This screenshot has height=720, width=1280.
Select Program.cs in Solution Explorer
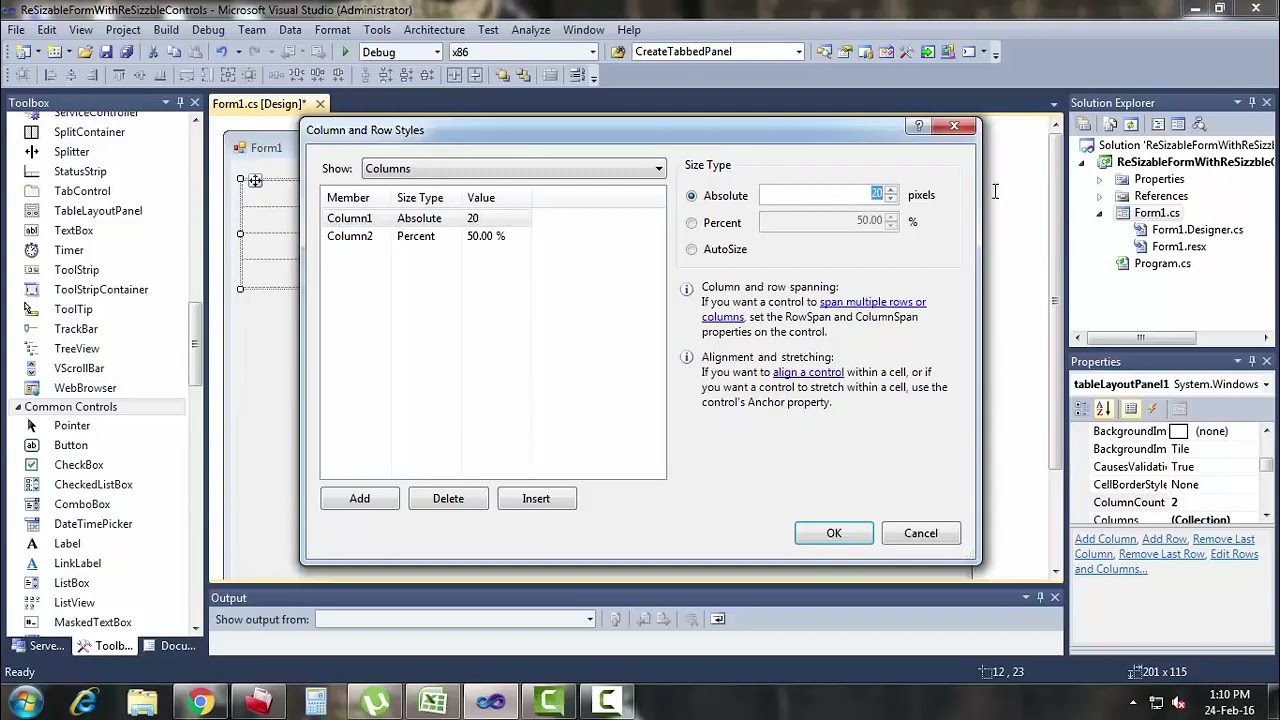point(1162,264)
